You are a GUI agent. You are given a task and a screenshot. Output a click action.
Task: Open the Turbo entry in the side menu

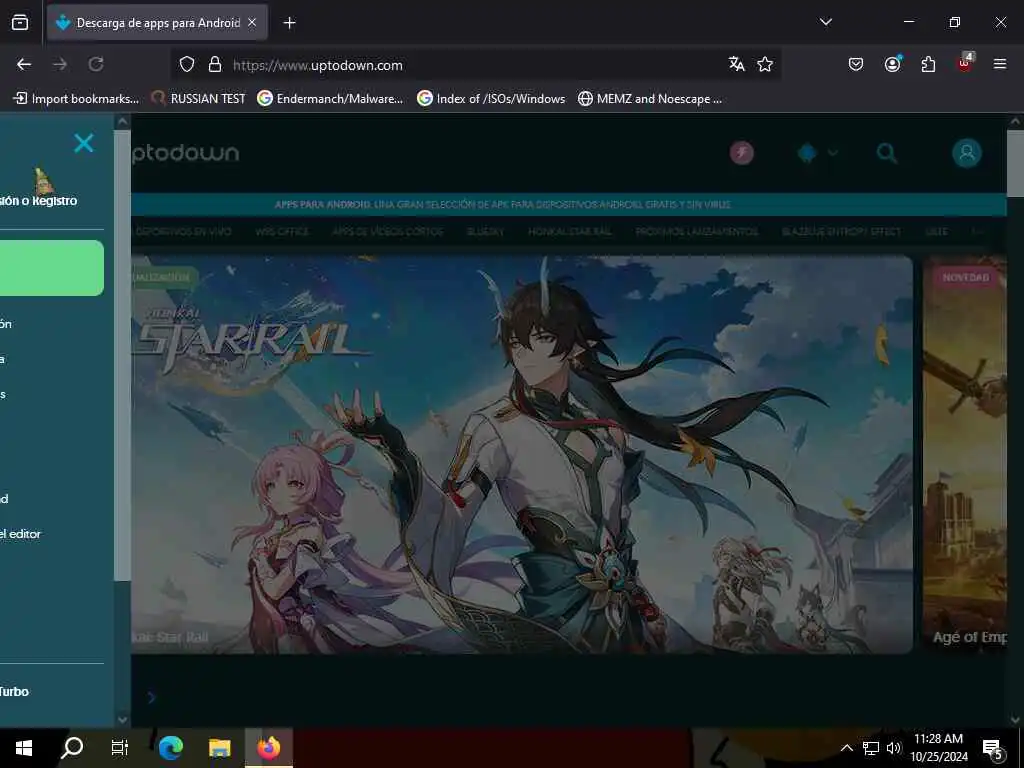(x=14, y=692)
